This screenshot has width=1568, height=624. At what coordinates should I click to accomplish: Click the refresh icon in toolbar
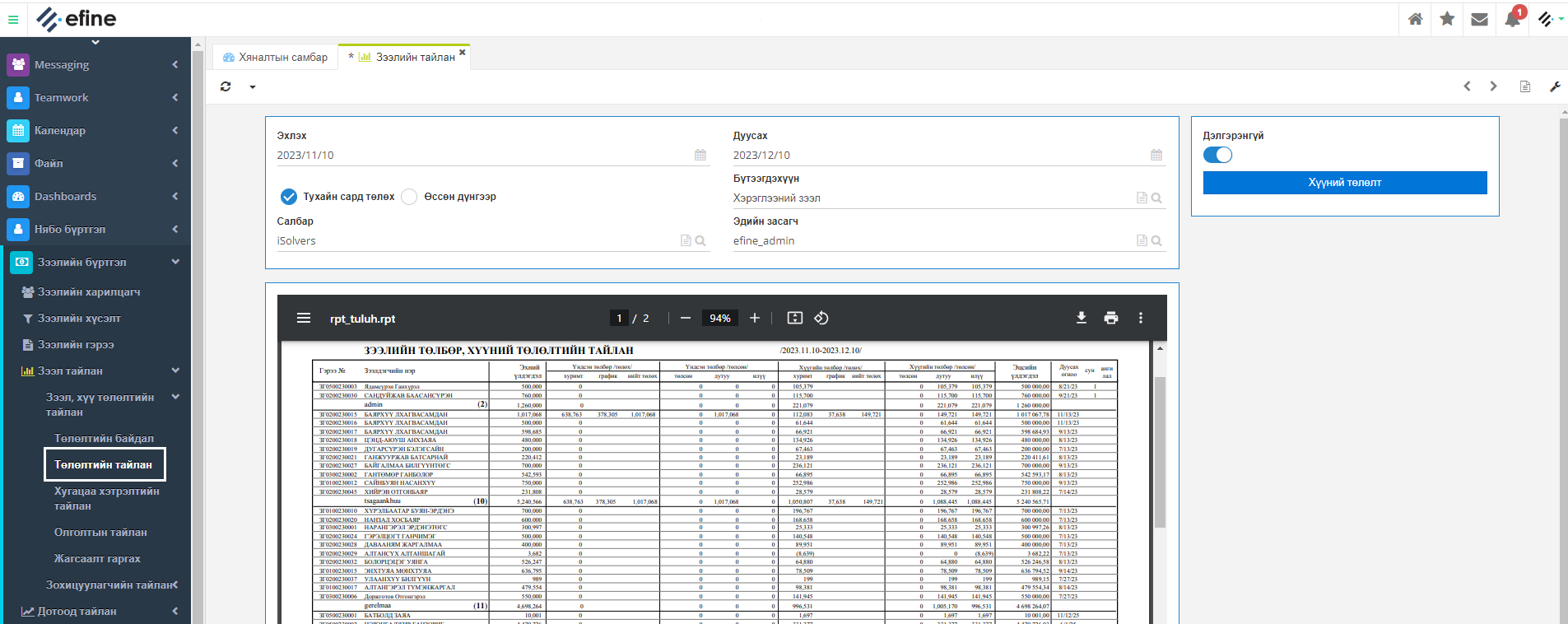(226, 86)
